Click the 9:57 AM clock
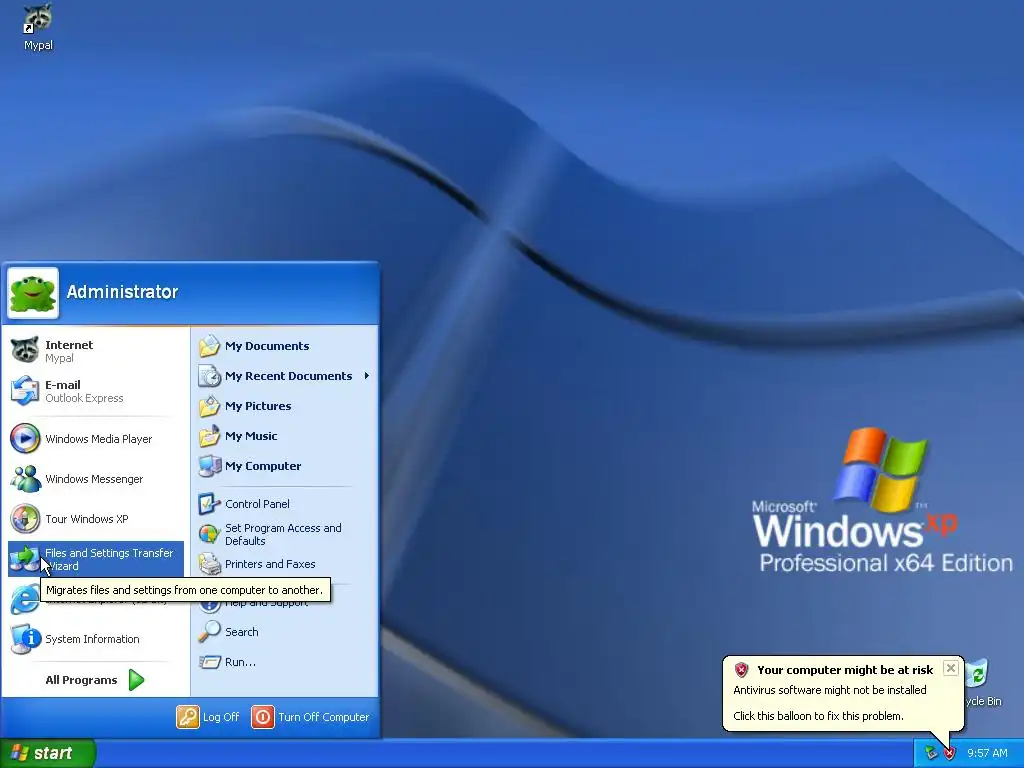The height and width of the screenshot is (768, 1024). tap(987, 753)
